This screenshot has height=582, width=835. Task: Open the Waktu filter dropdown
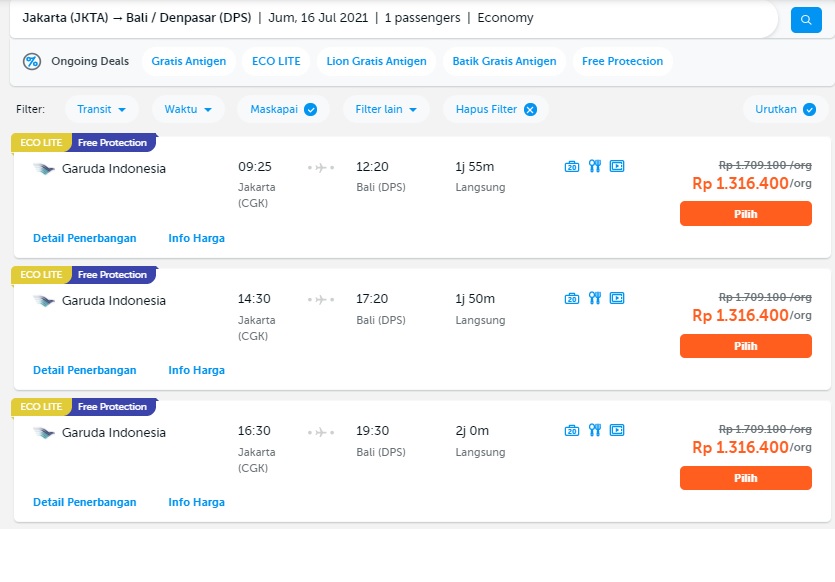(188, 109)
